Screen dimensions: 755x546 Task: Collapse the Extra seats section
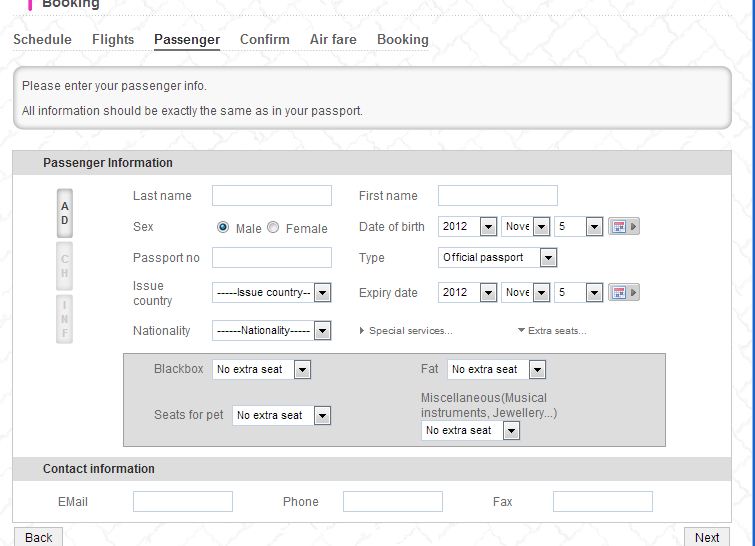[x=552, y=331]
